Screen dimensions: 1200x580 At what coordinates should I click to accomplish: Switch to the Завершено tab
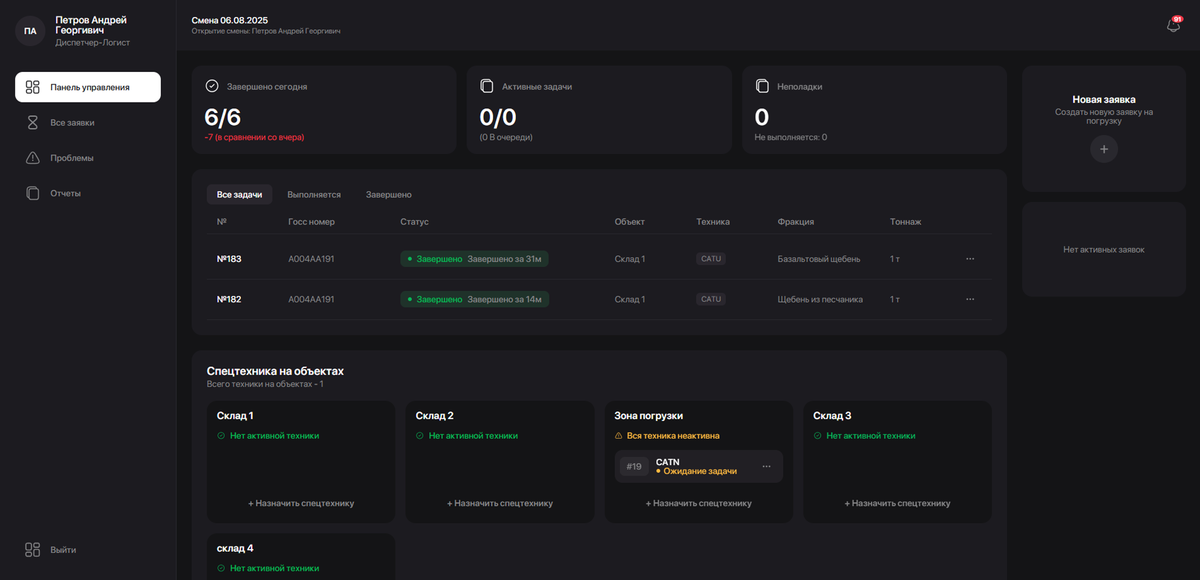click(x=388, y=195)
